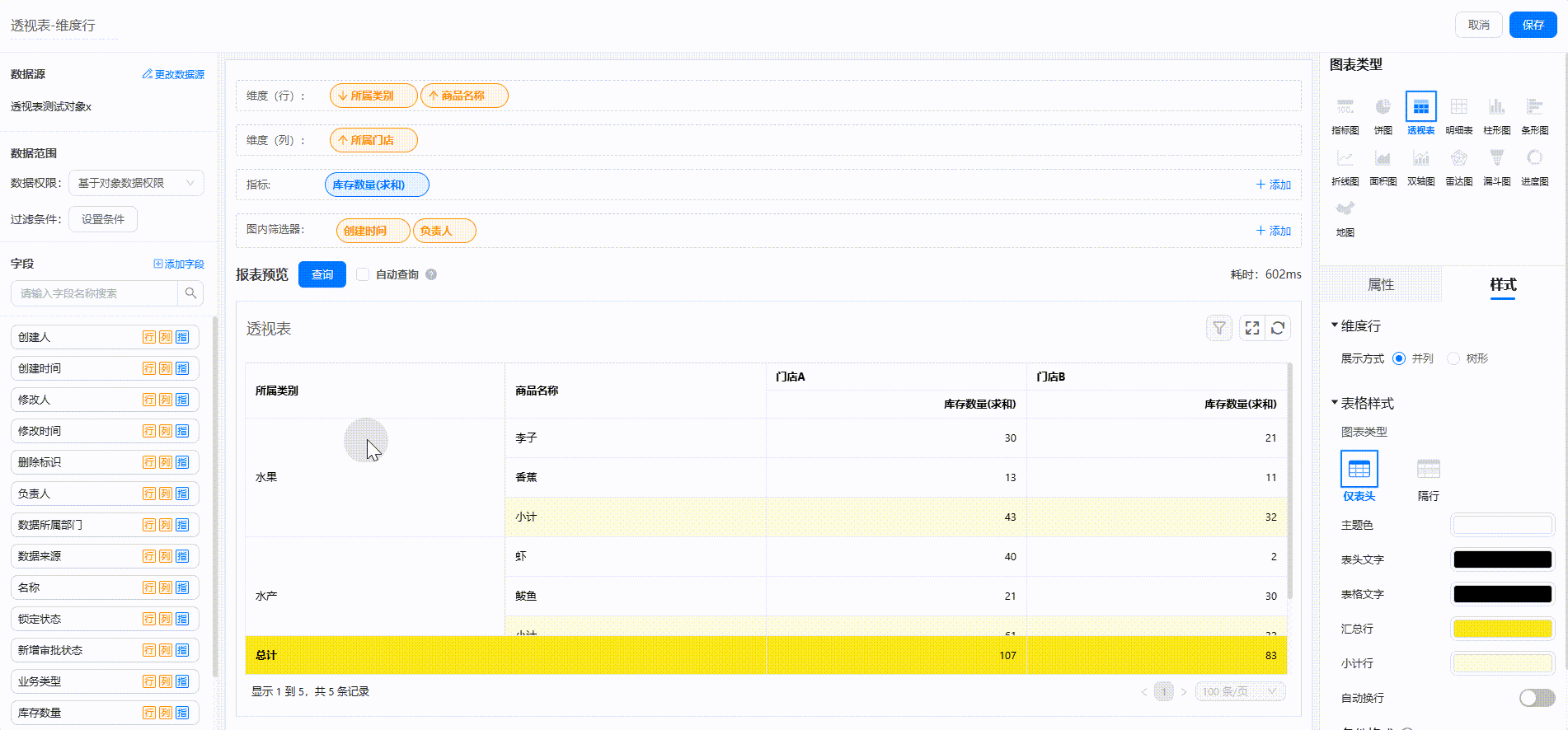1568x730 pixels.
Task: Select the 并列 display mode radio
Action: 1398,358
